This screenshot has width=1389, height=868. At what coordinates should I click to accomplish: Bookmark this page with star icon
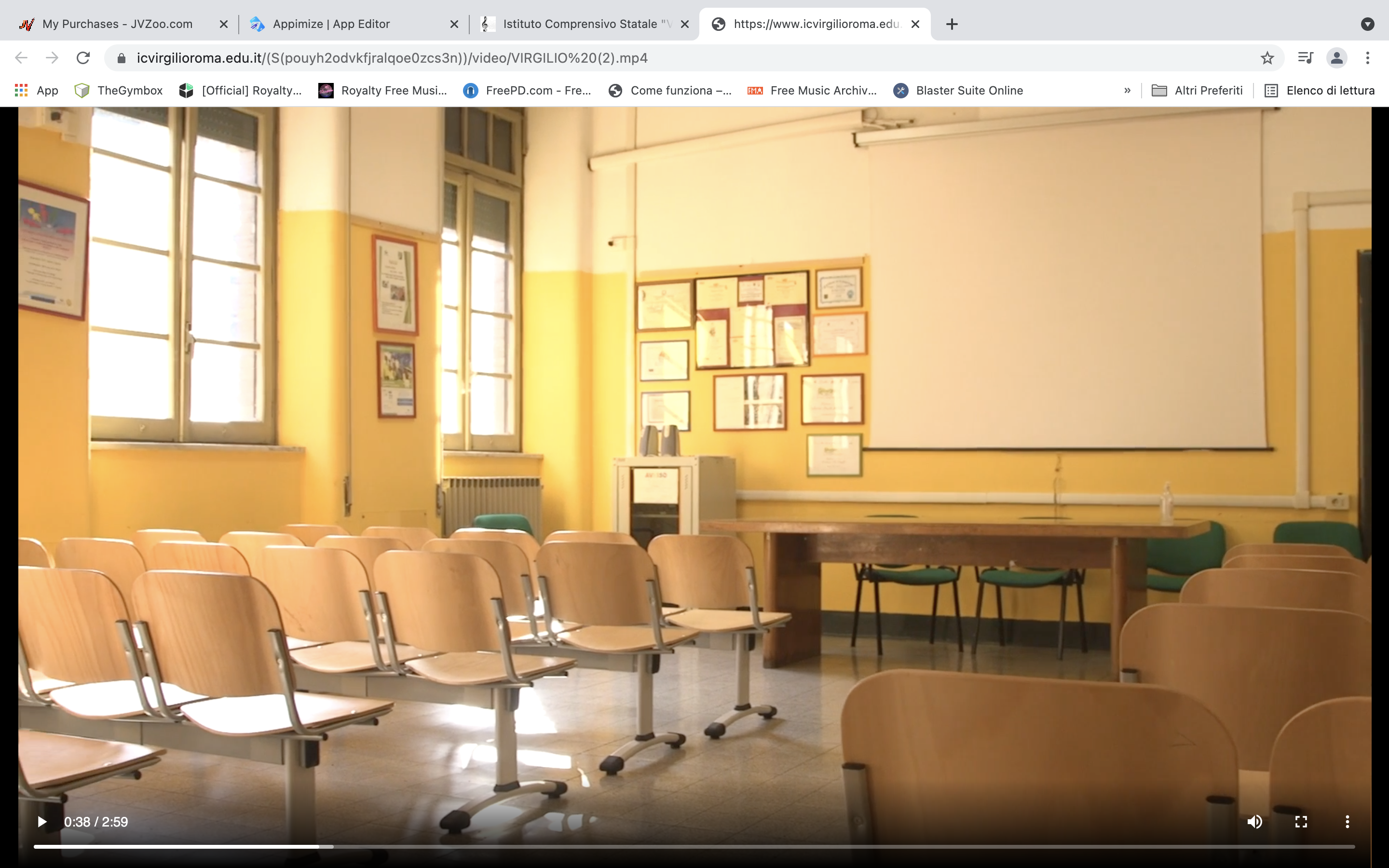1267,58
